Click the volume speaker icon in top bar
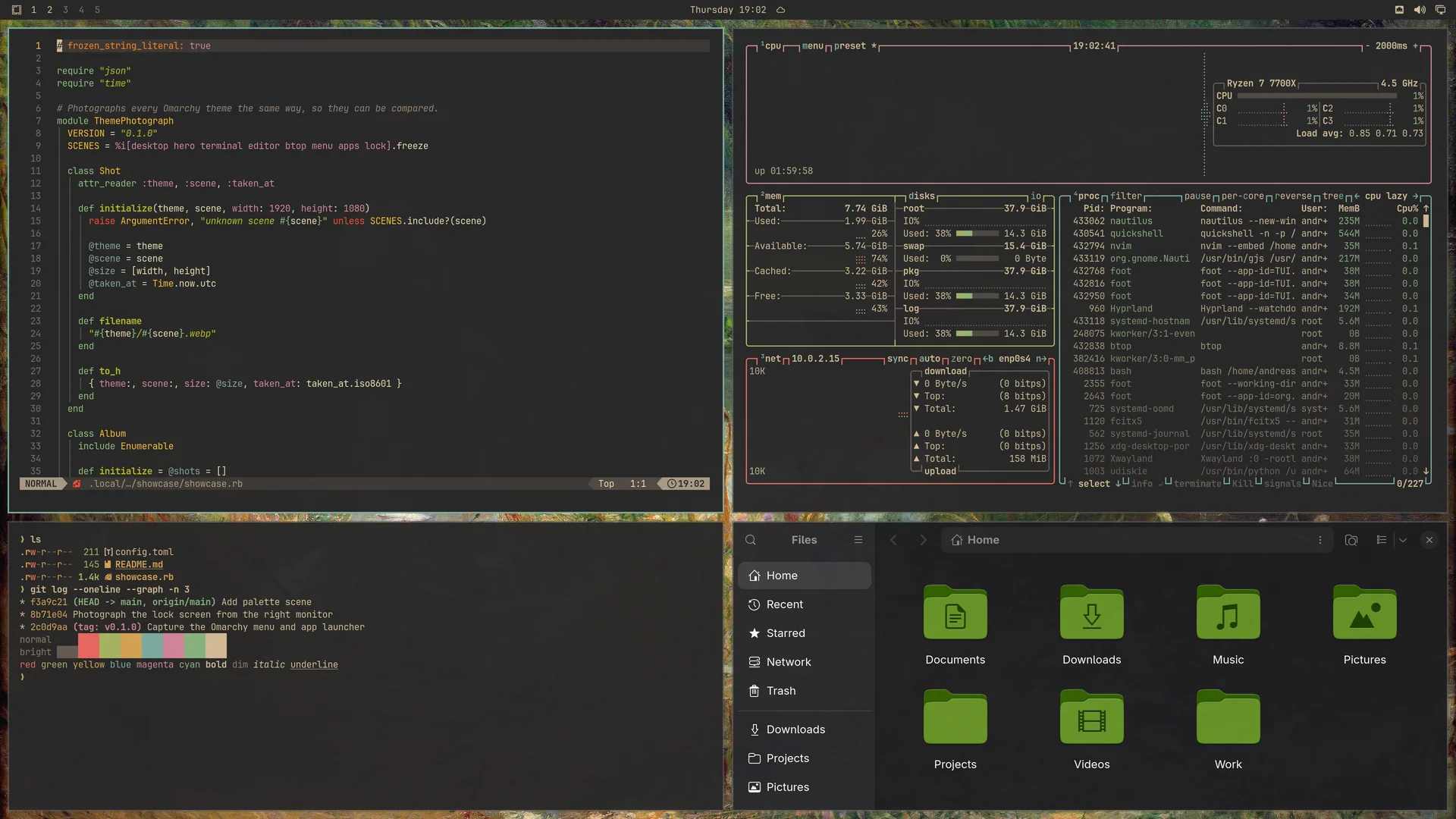Screen dimensions: 1456x819 (x=1420, y=10)
